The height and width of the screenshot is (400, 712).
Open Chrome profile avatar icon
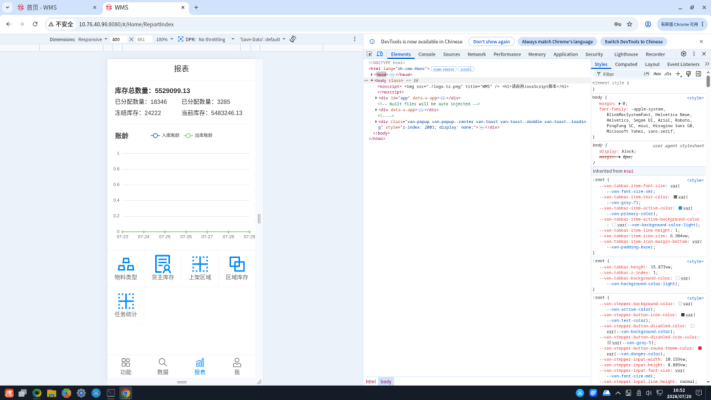click(648, 24)
